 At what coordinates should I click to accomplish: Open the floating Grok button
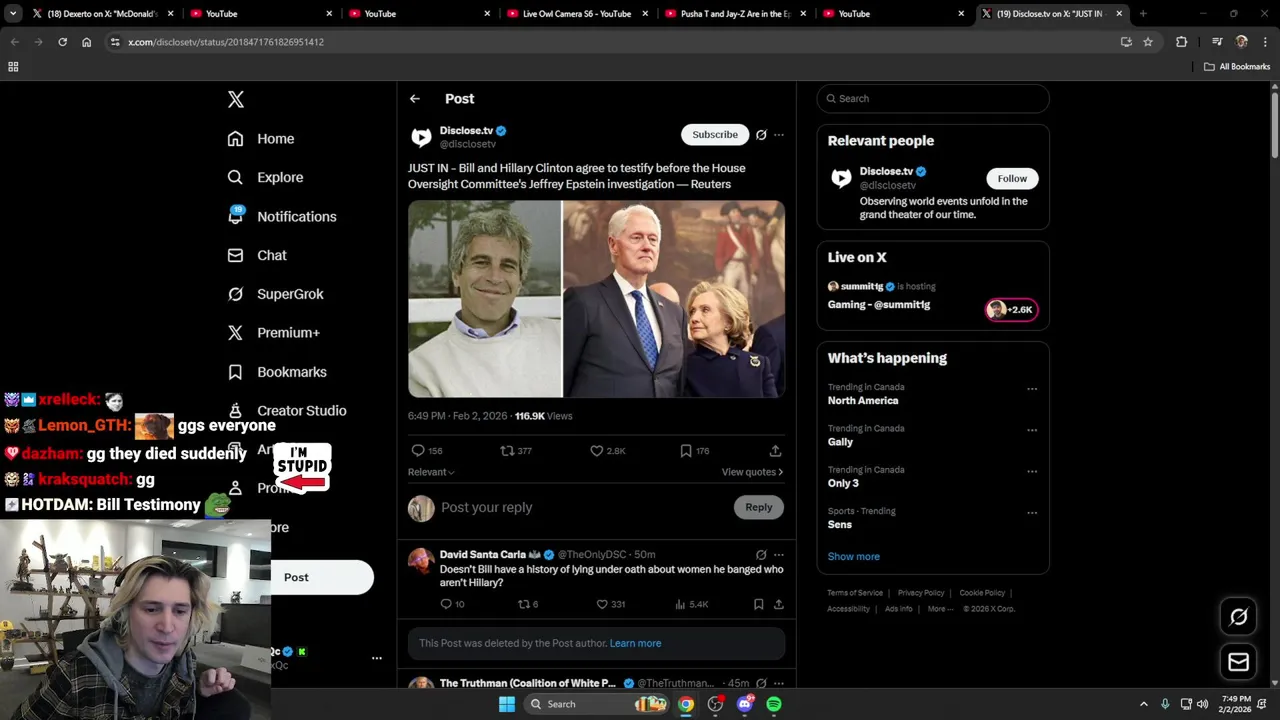pos(1238,617)
